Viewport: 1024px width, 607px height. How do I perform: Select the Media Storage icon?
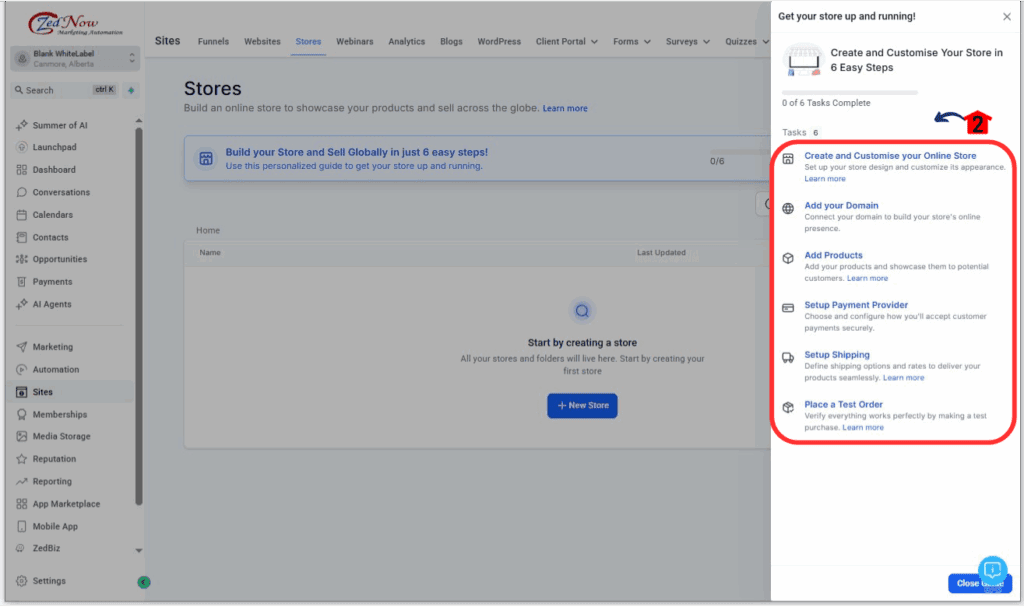(x=22, y=437)
